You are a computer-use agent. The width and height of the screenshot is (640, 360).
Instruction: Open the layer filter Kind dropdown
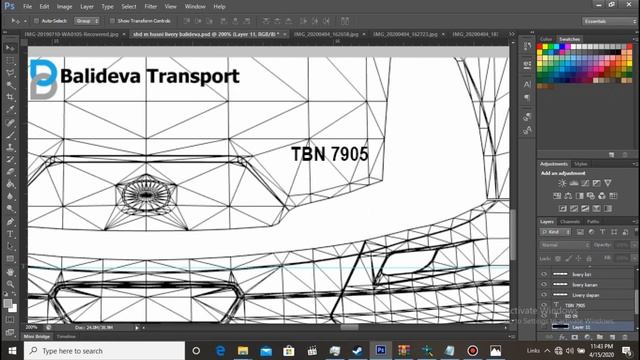click(556, 232)
